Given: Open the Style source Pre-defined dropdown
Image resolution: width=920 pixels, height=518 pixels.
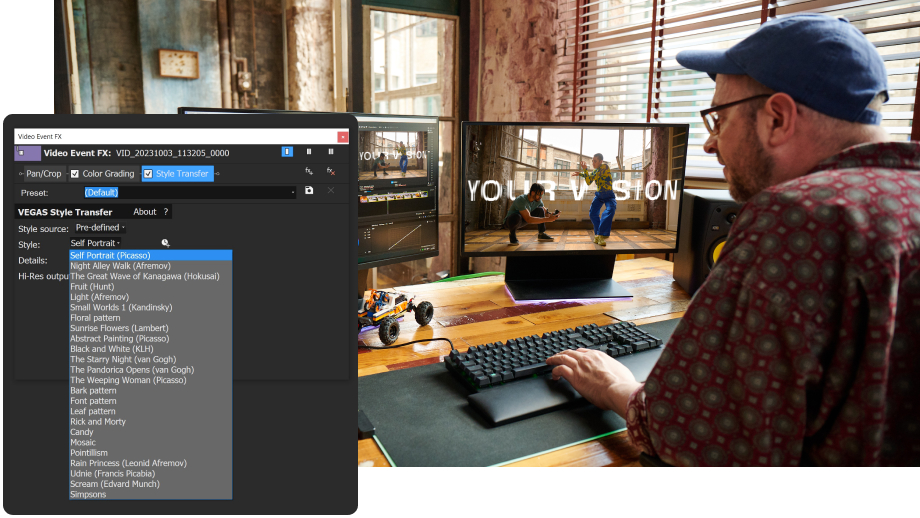Looking at the screenshot, I should 100,228.
